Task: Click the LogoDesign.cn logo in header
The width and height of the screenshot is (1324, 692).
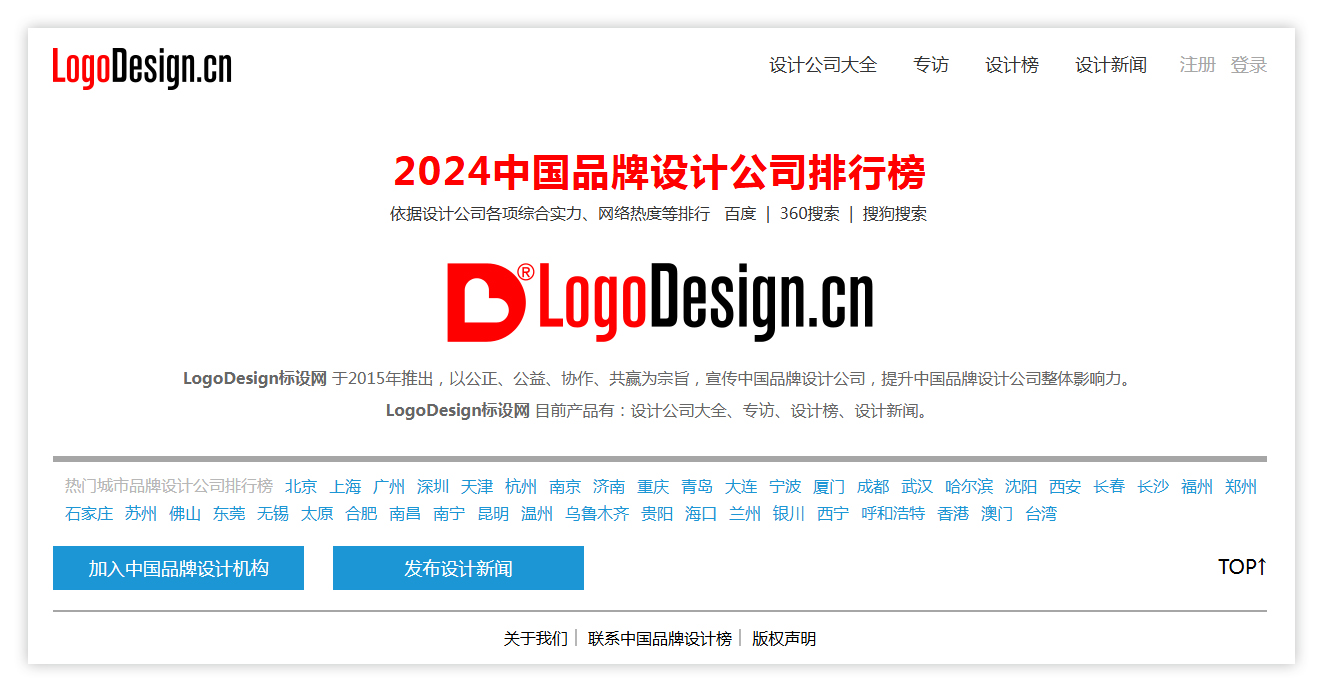Action: pyautogui.click(x=142, y=67)
